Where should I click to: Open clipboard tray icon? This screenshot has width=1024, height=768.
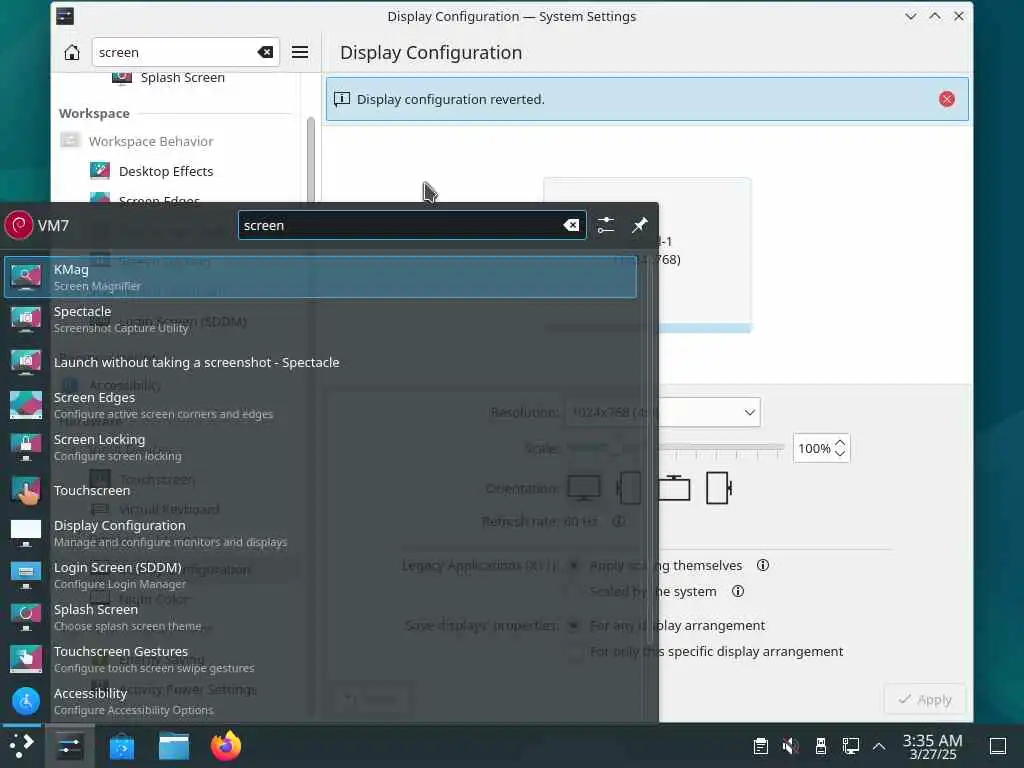760,746
